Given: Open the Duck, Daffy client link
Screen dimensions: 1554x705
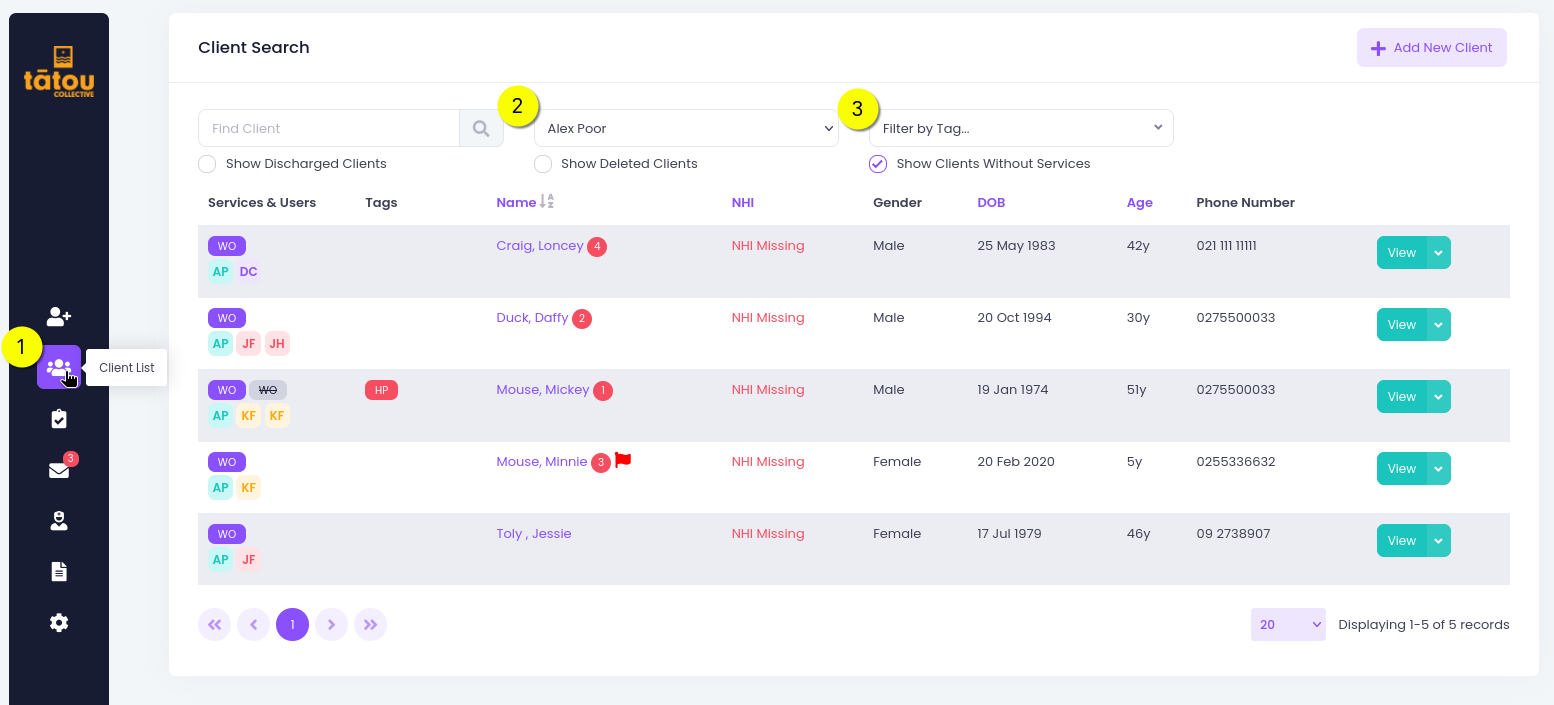Looking at the screenshot, I should click(x=532, y=318).
